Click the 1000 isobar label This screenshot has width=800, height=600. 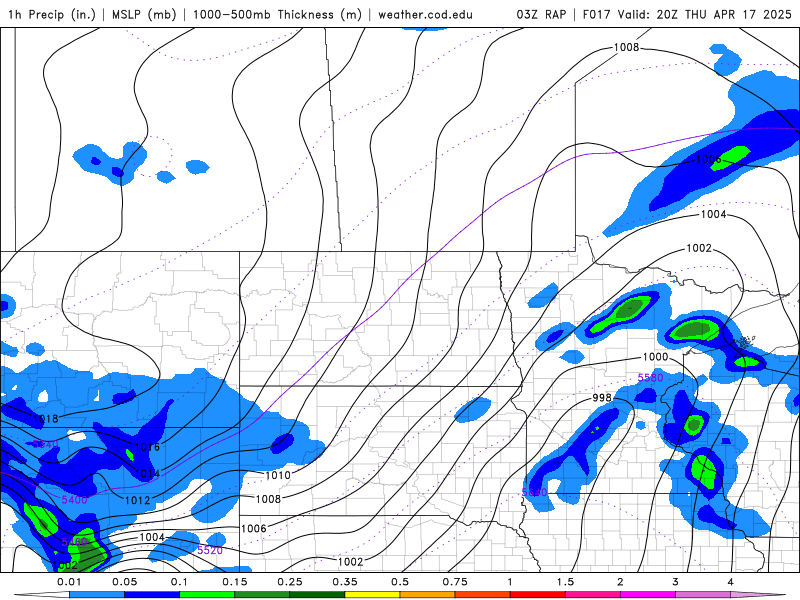655,357
